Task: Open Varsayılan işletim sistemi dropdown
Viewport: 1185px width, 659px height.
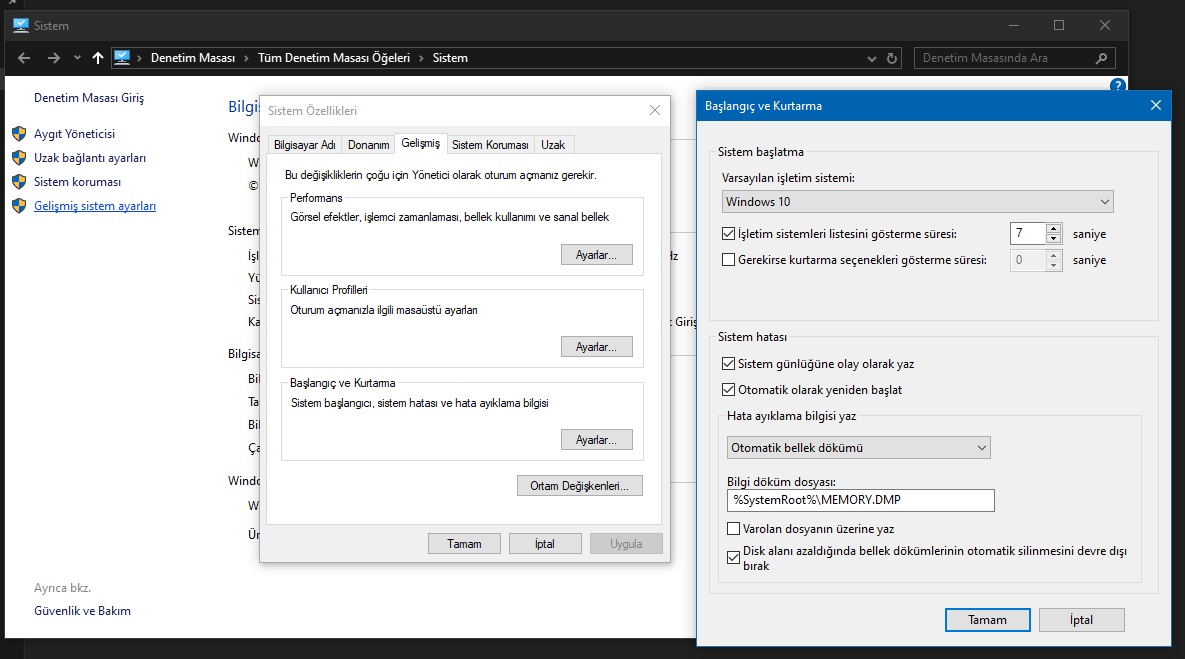Action: pos(917,202)
